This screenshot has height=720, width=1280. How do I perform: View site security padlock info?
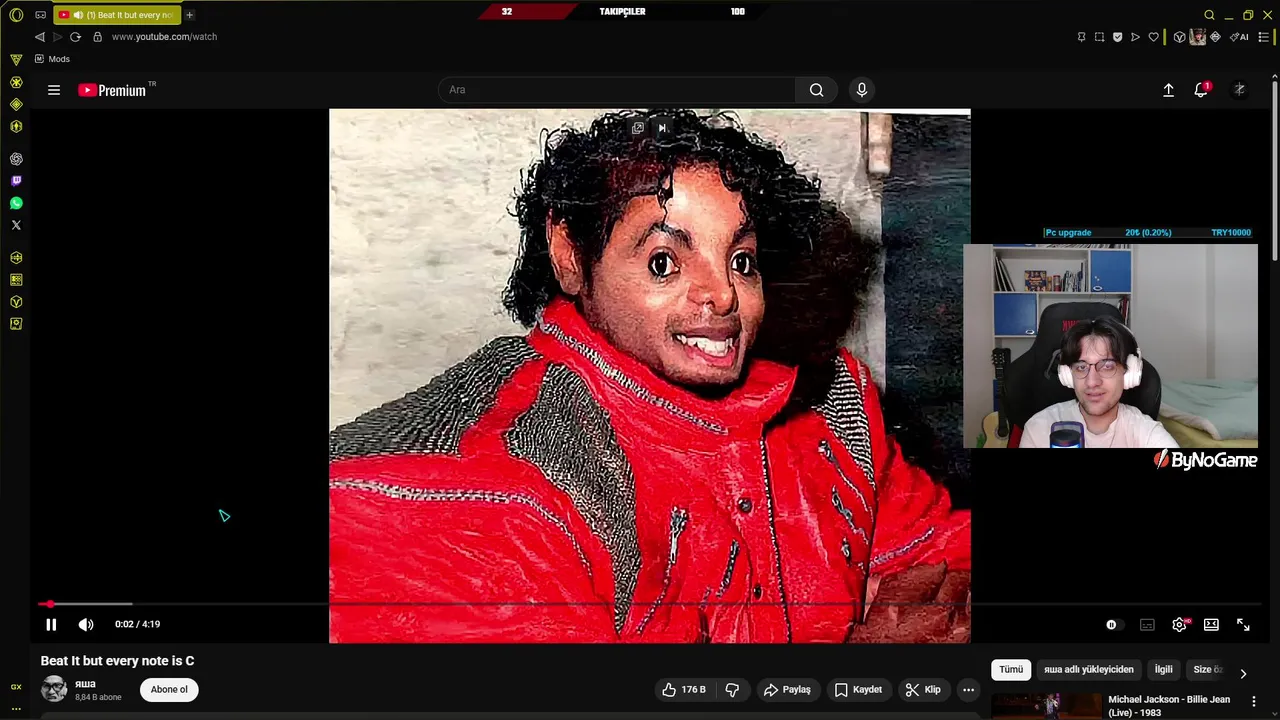(97, 37)
